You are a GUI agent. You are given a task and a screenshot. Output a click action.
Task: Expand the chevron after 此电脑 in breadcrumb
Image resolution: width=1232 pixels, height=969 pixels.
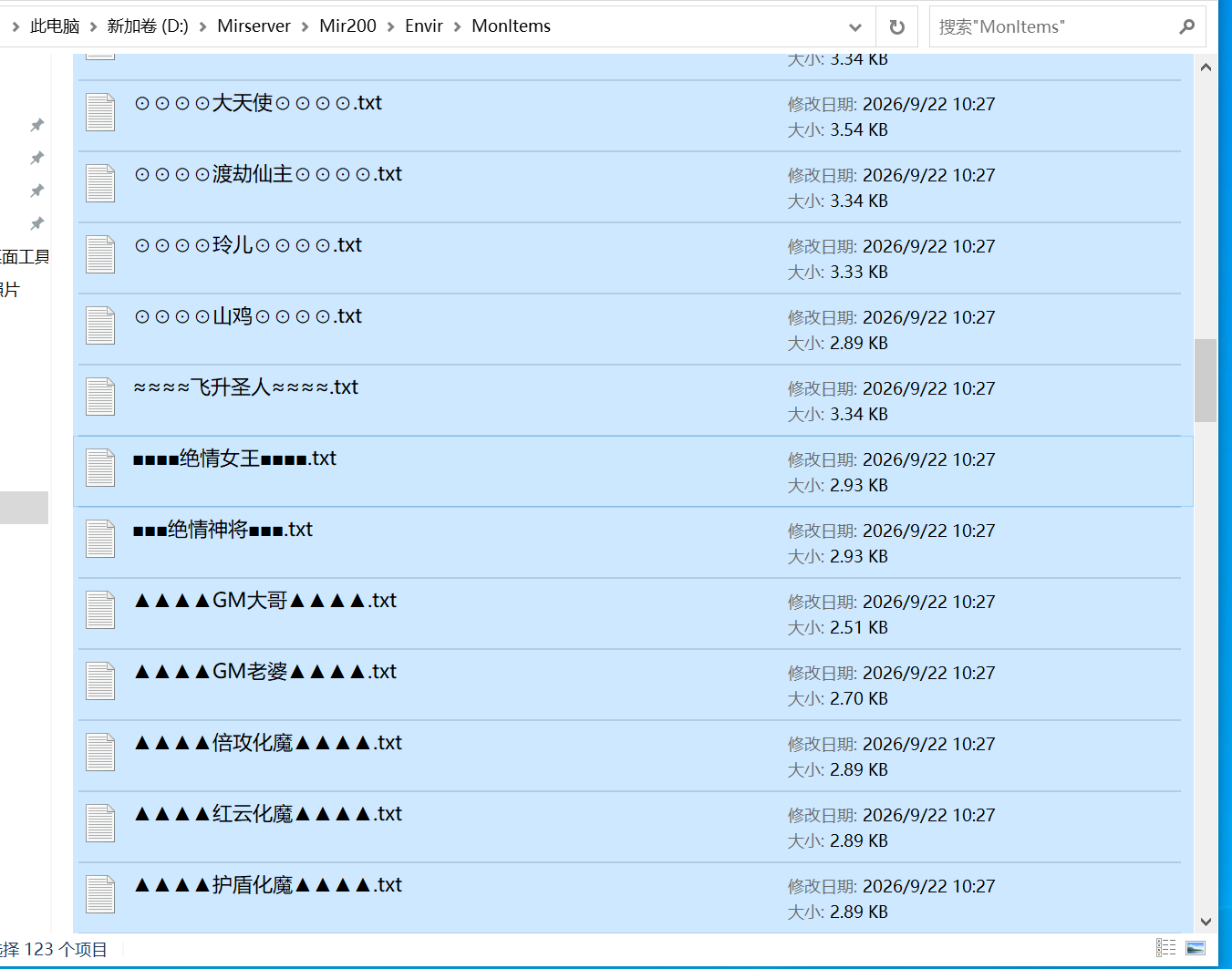tap(94, 26)
